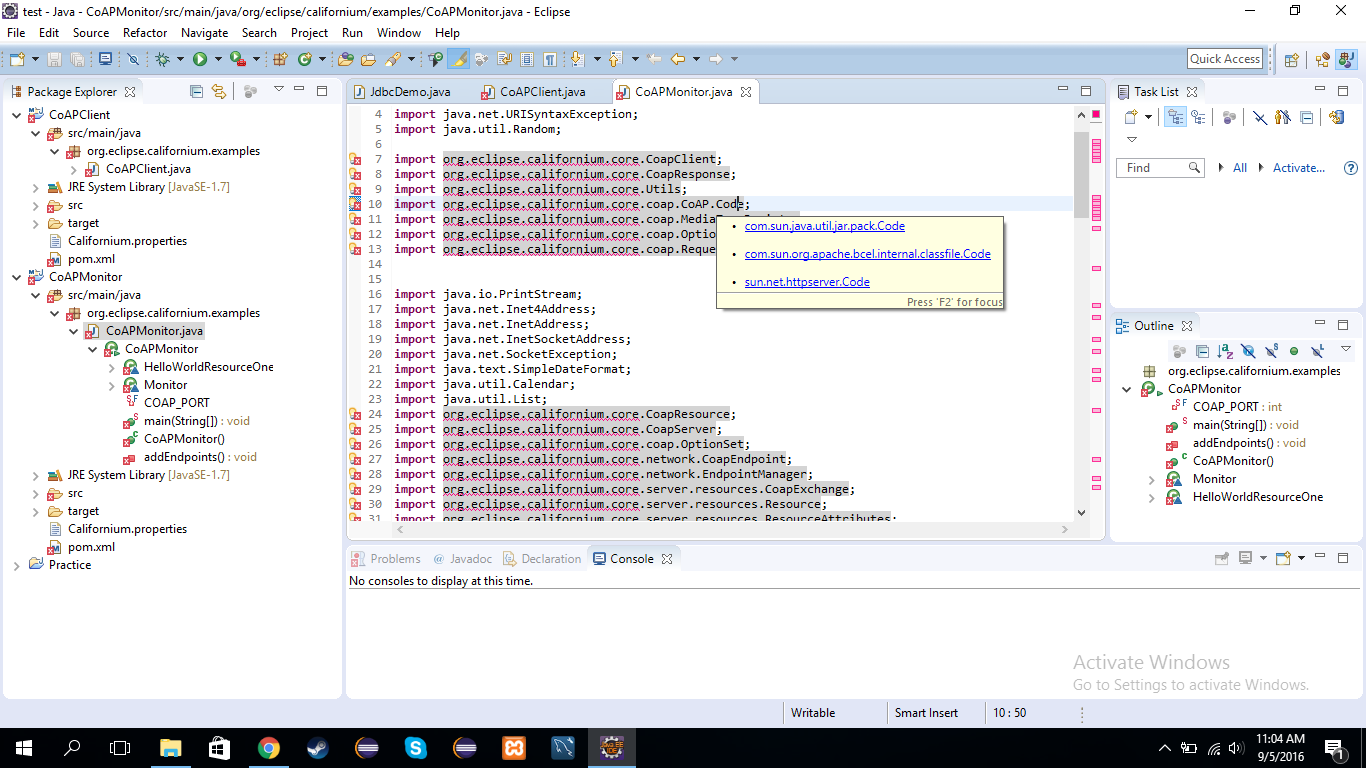
Task: Expand CoAPMonitor's JRE System Library node
Action: (36, 475)
